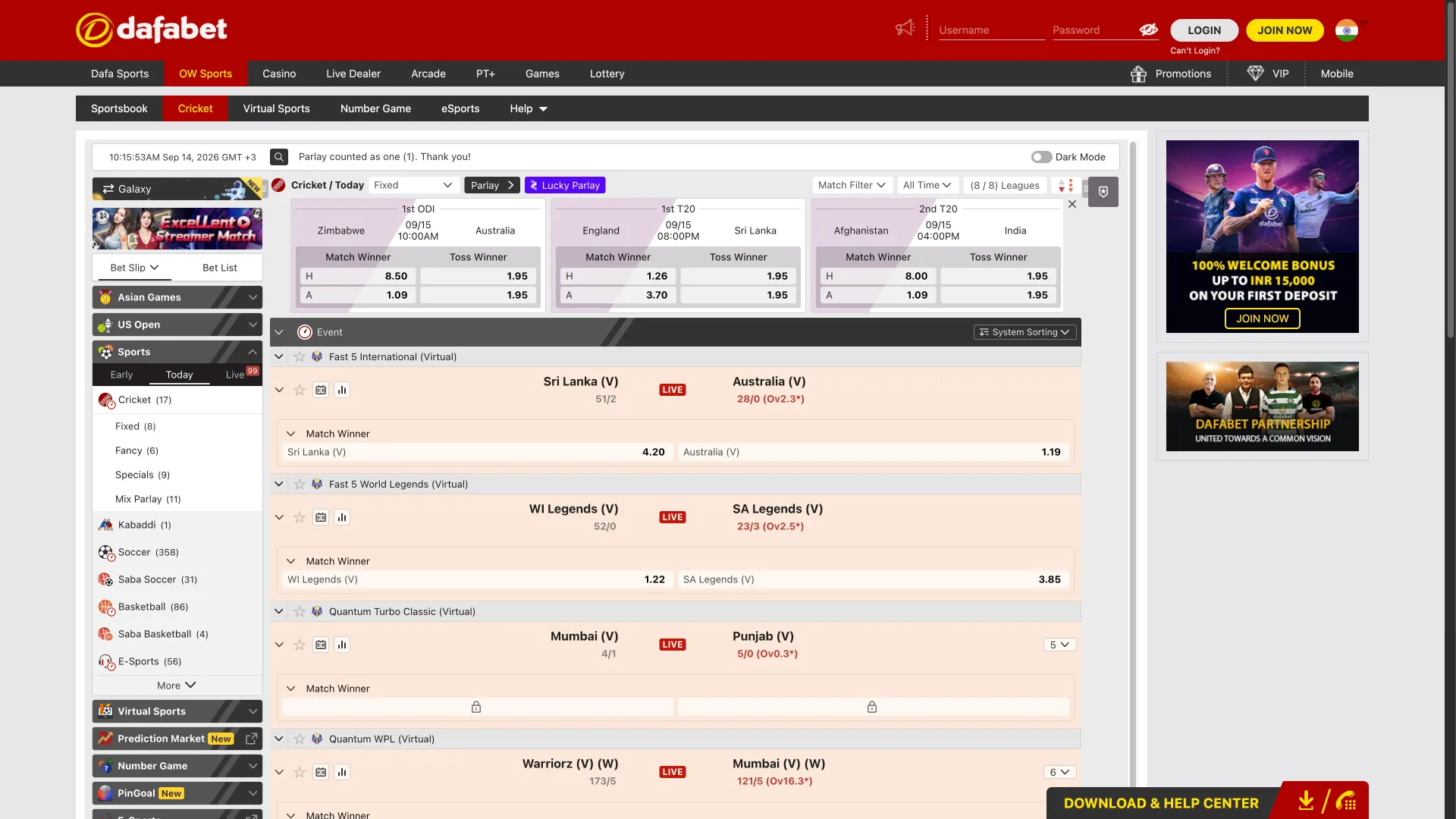This screenshot has height=819, width=1456.
Task: Open statistics icon for Sri Lanka (V) match
Action: click(342, 390)
